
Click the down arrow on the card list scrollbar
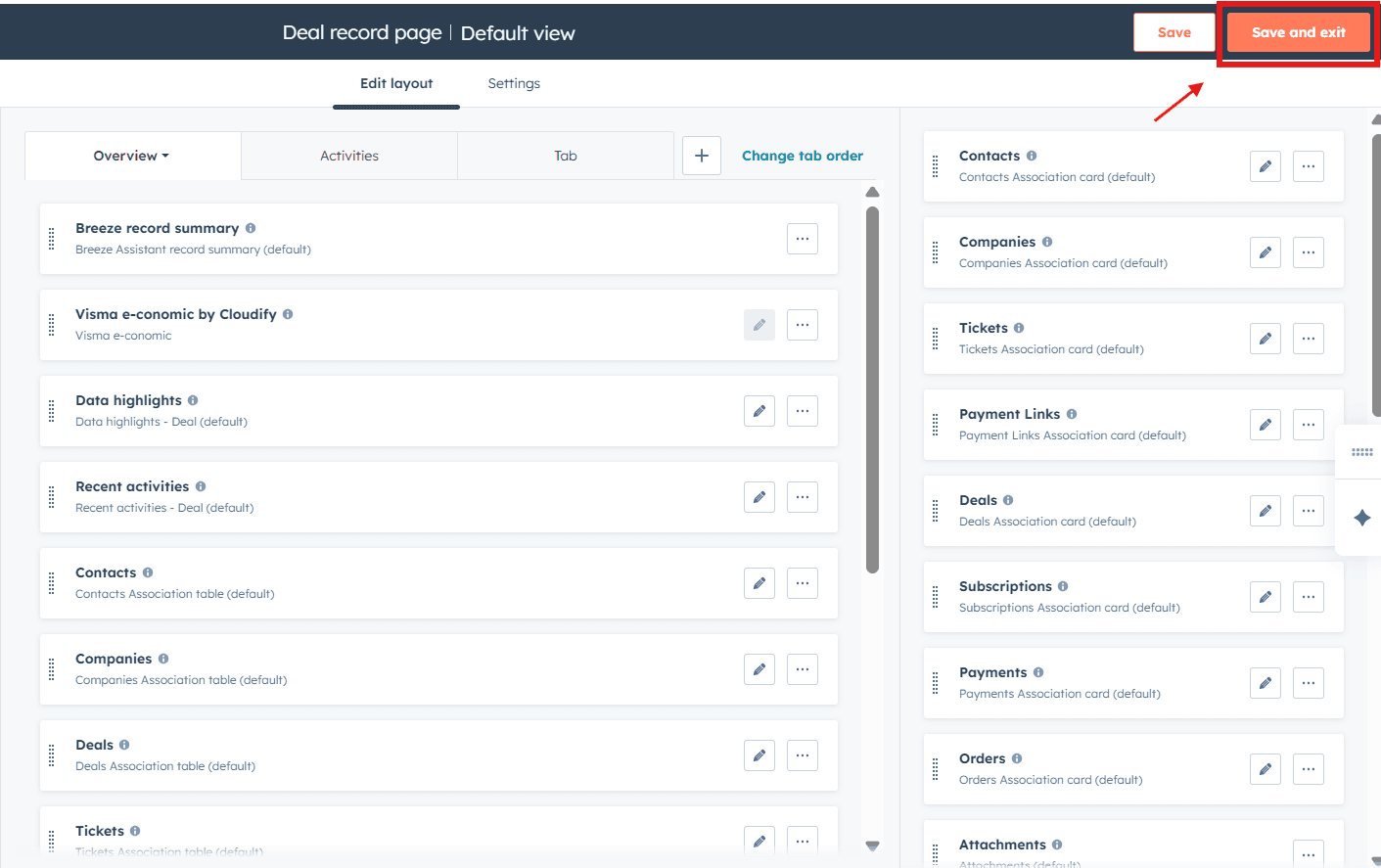(x=871, y=845)
